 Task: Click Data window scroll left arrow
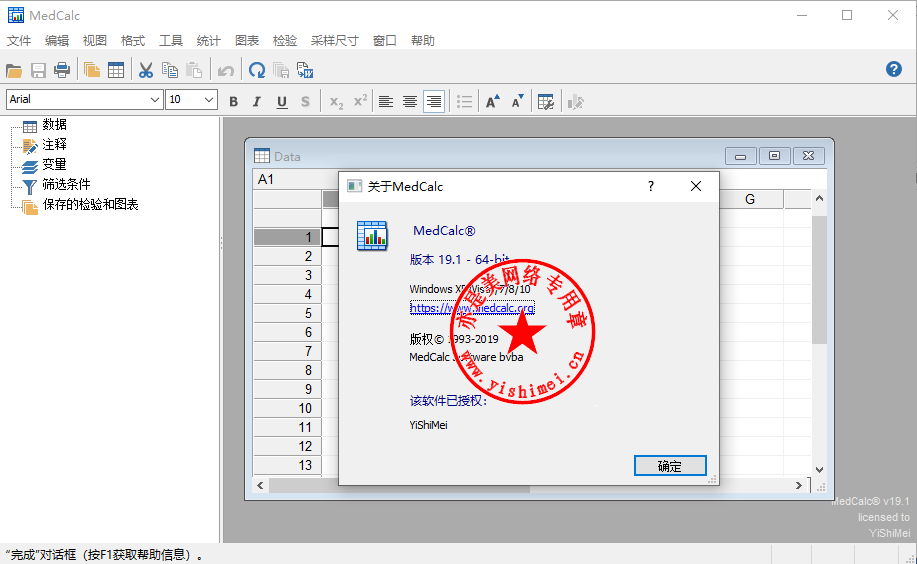[x=260, y=486]
